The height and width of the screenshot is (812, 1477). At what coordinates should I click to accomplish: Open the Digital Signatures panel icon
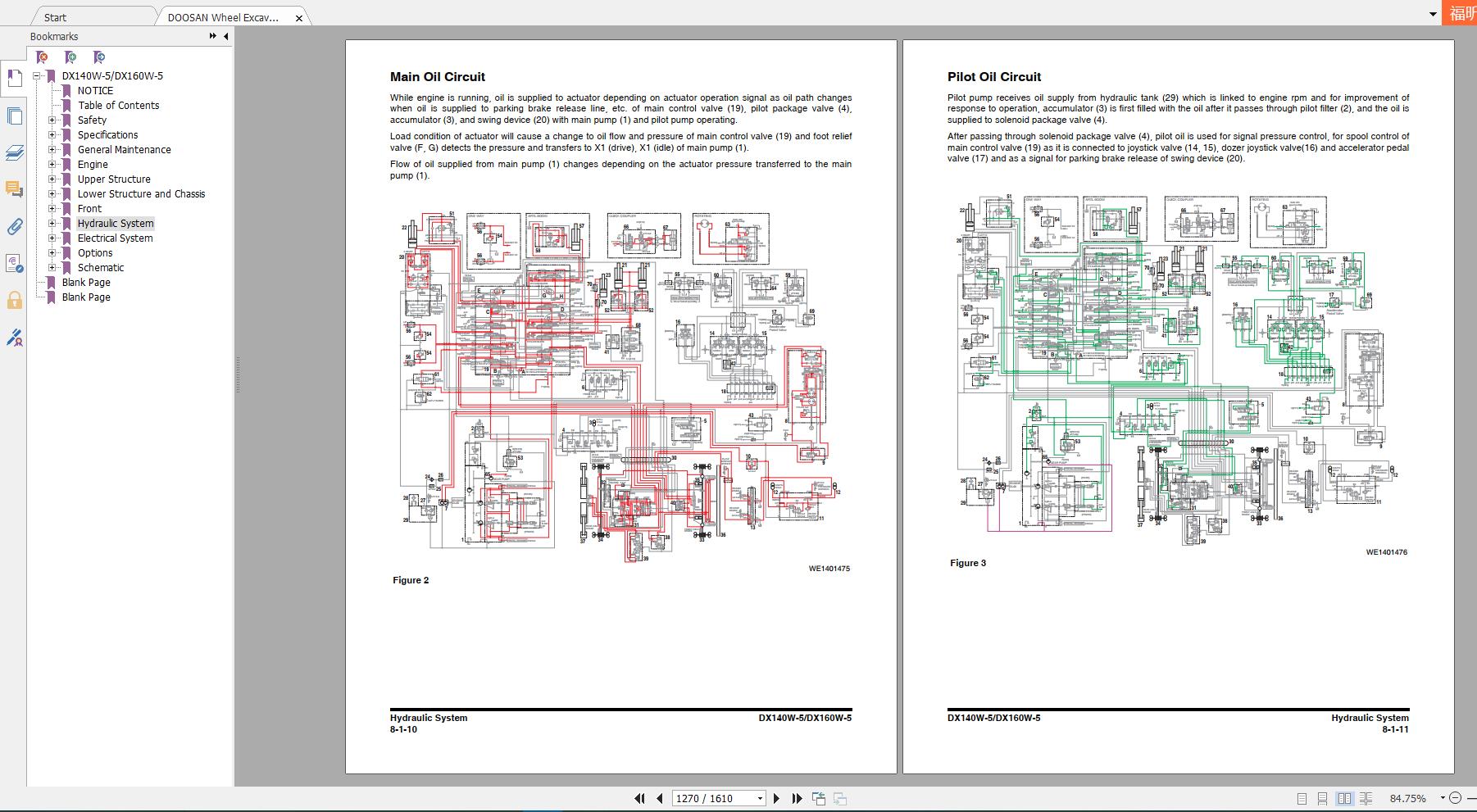(14, 263)
